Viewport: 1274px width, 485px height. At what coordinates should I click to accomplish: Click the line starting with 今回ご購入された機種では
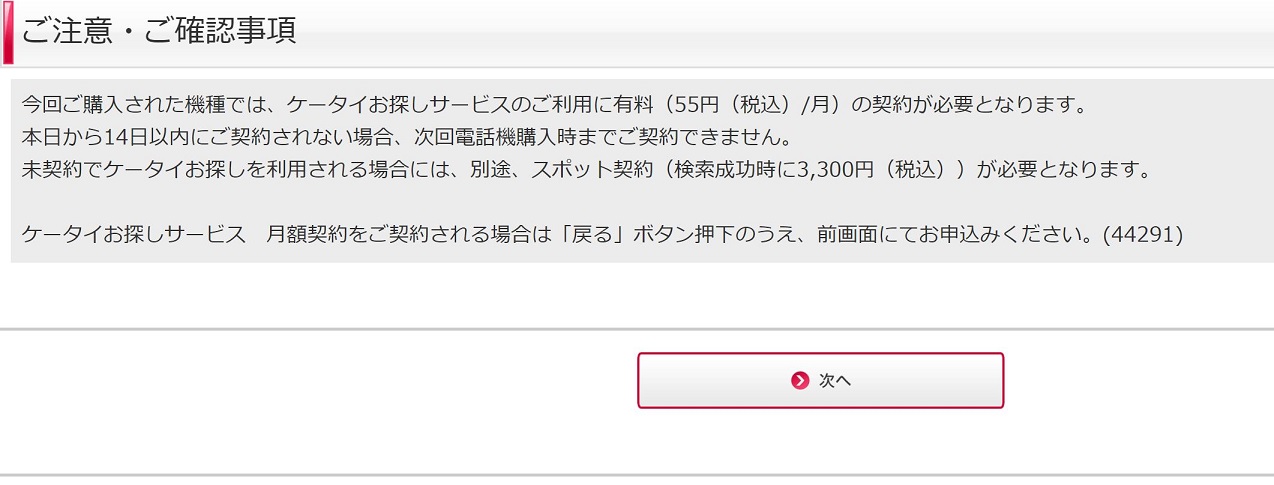pos(553,104)
